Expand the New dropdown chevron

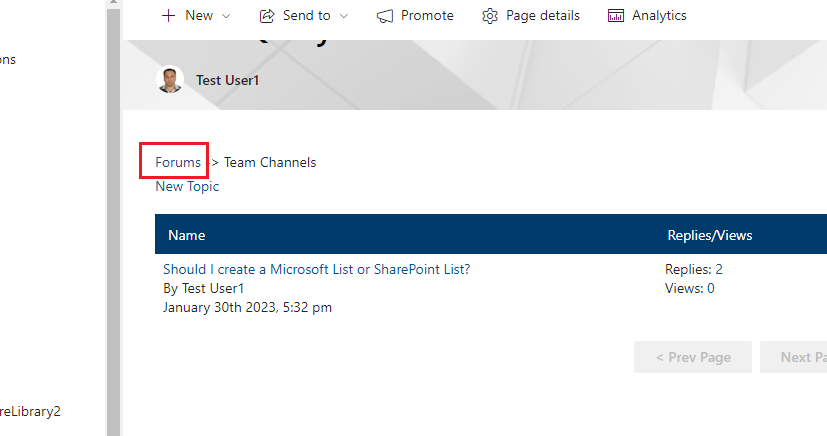[225, 16]
